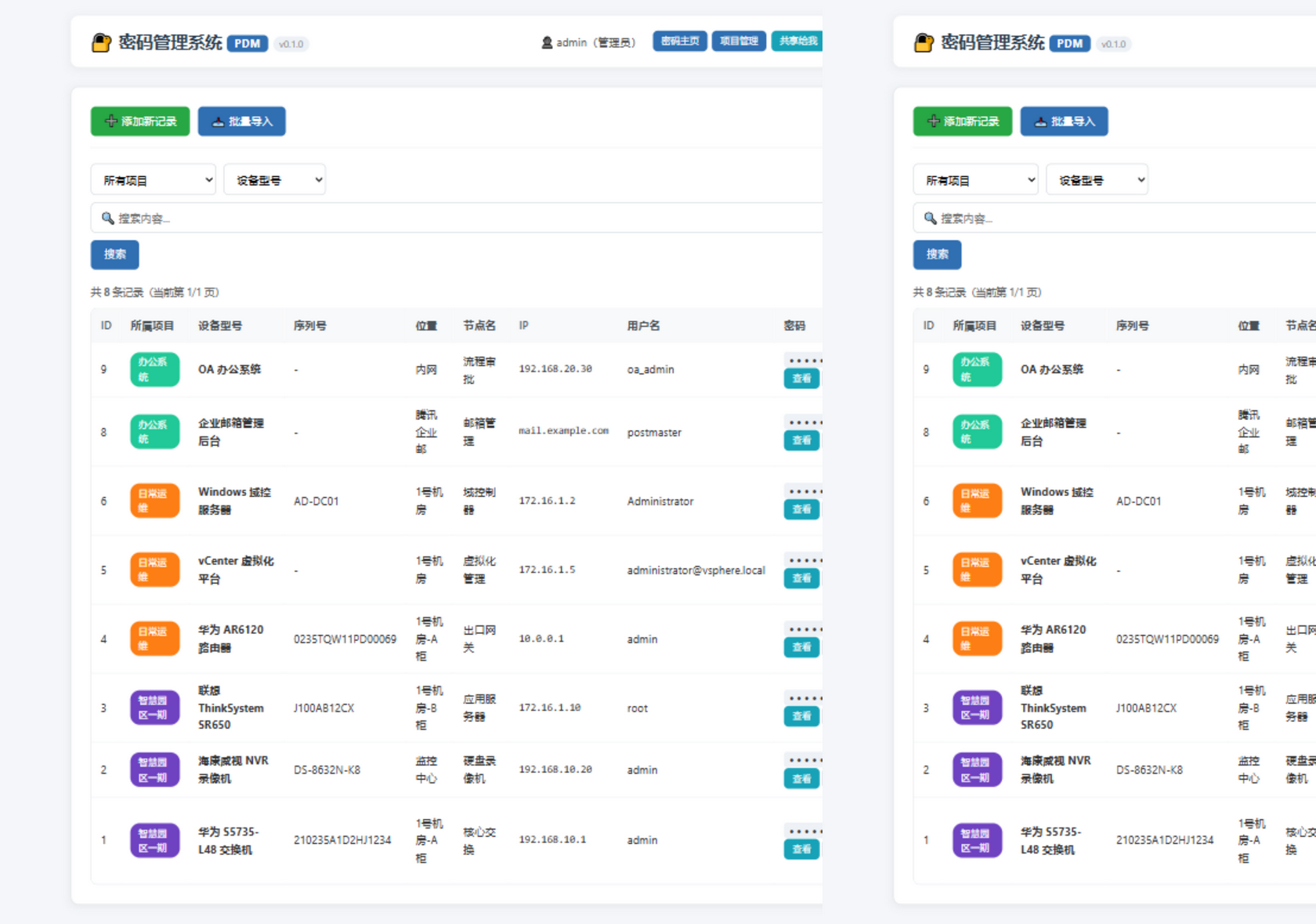The image size is (1316, 924).
Task: Click 添加新记录 in the right copy
Action: point(963,121)
